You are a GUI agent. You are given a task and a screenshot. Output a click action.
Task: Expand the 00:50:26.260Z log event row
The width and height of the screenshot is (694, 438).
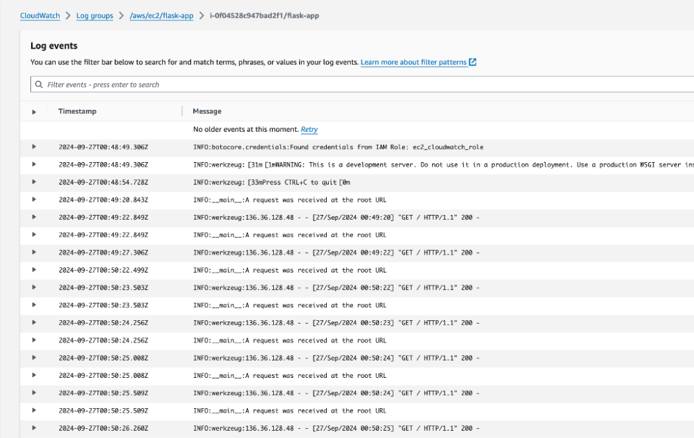tap(34, 429)
